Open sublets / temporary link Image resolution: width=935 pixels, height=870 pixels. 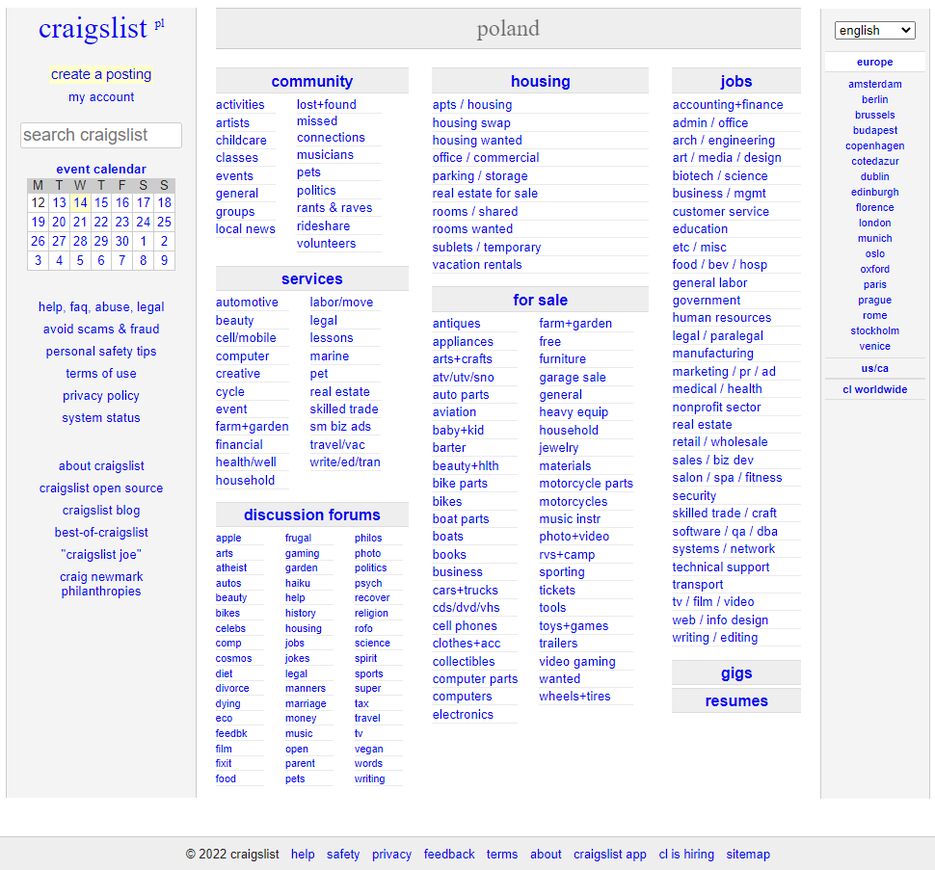(x=487, y=247)
